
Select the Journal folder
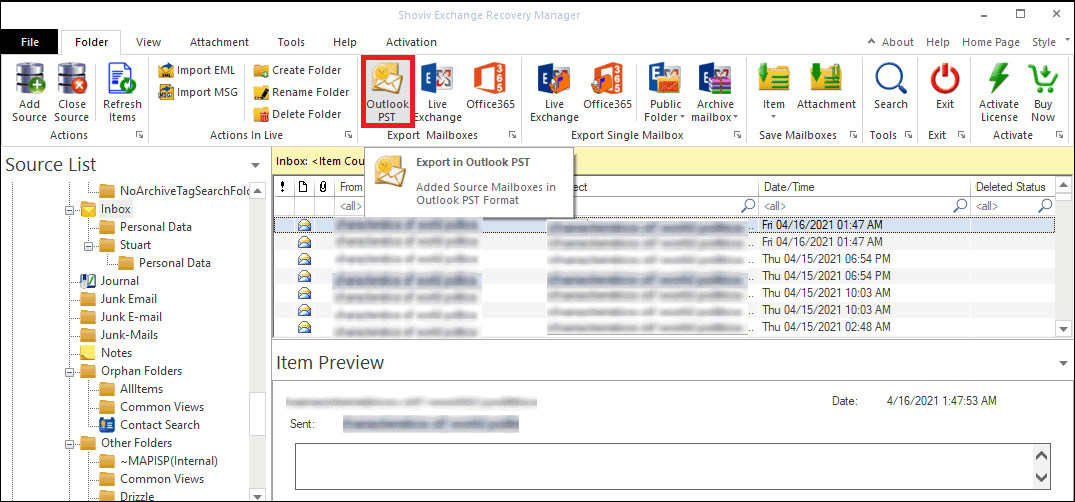point(119,281)
